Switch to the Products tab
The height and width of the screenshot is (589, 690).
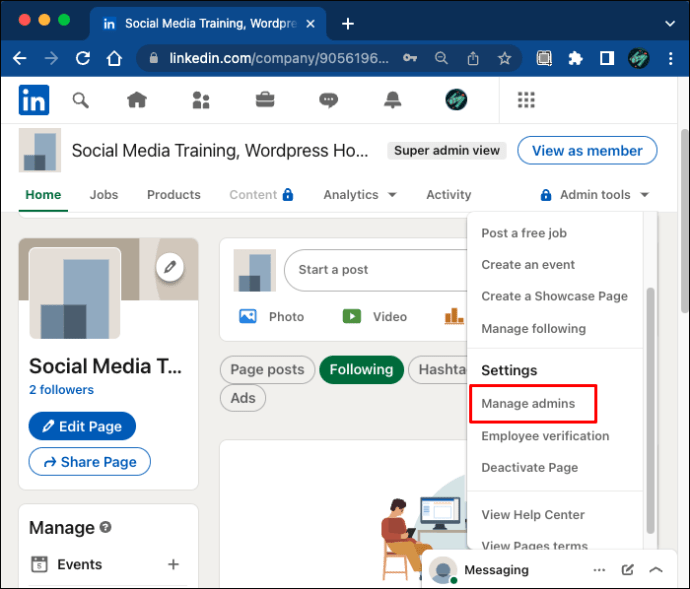tap(173, 195)
